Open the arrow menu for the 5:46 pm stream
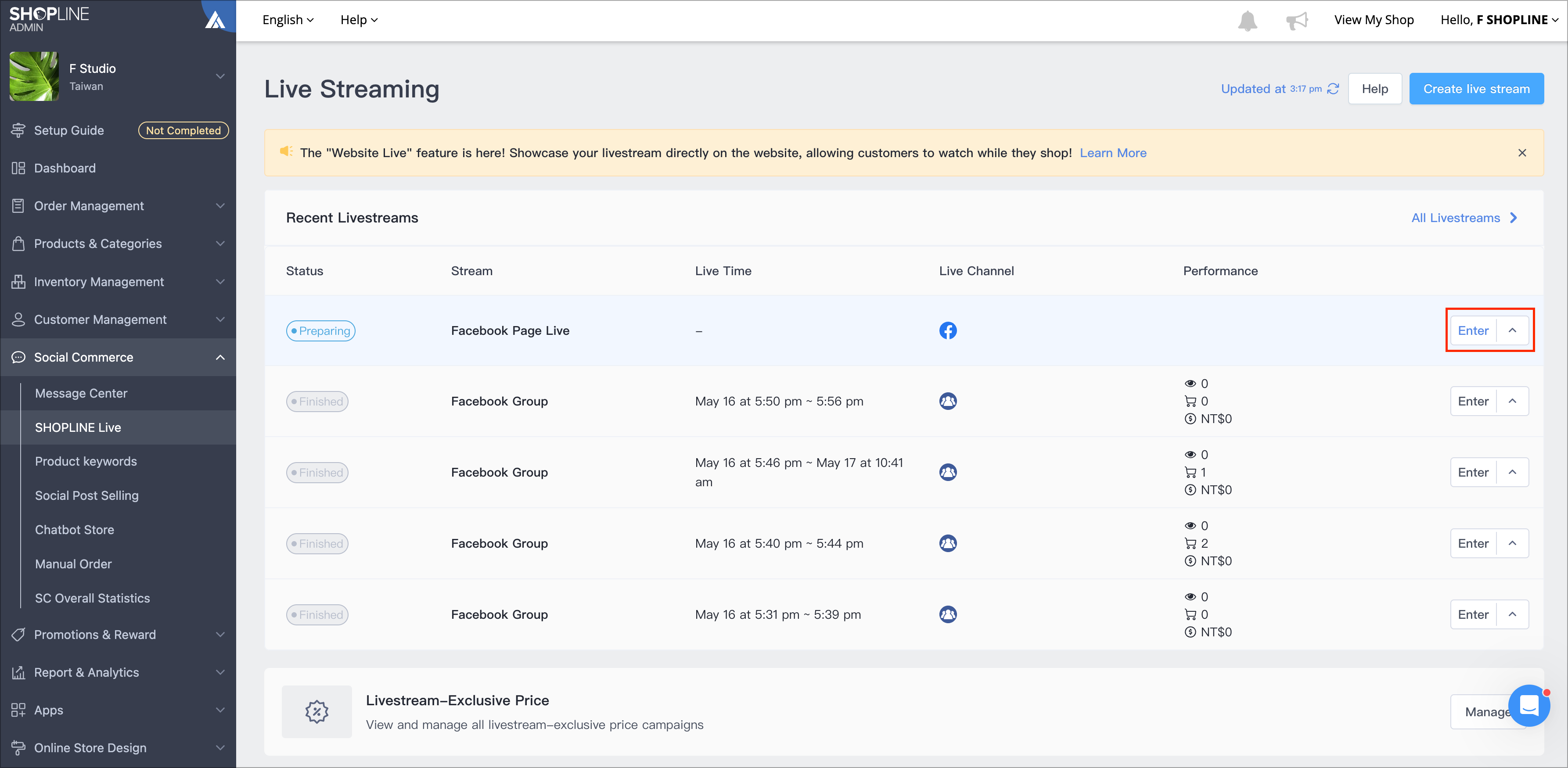Image resolution: width=1568 pixels, height=768 pixels. click(1513, 472)
